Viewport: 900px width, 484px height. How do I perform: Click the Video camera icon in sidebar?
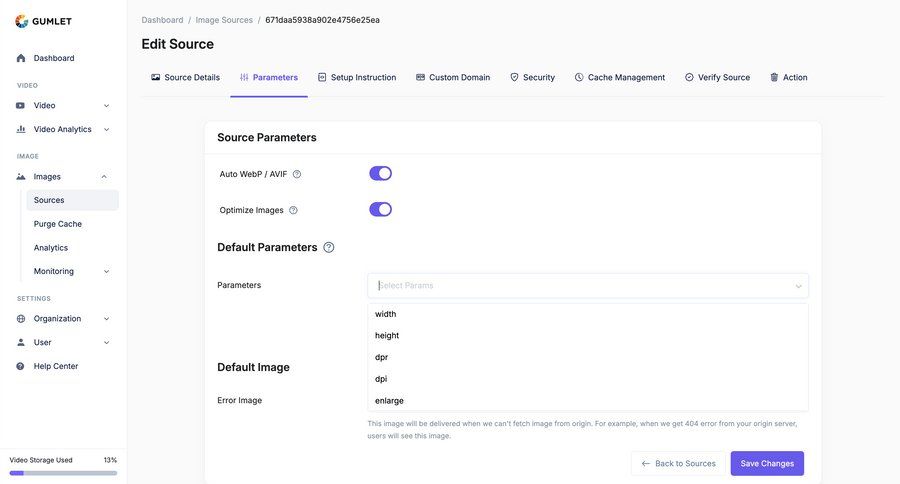pyautogui.click(x=21, y=106)
